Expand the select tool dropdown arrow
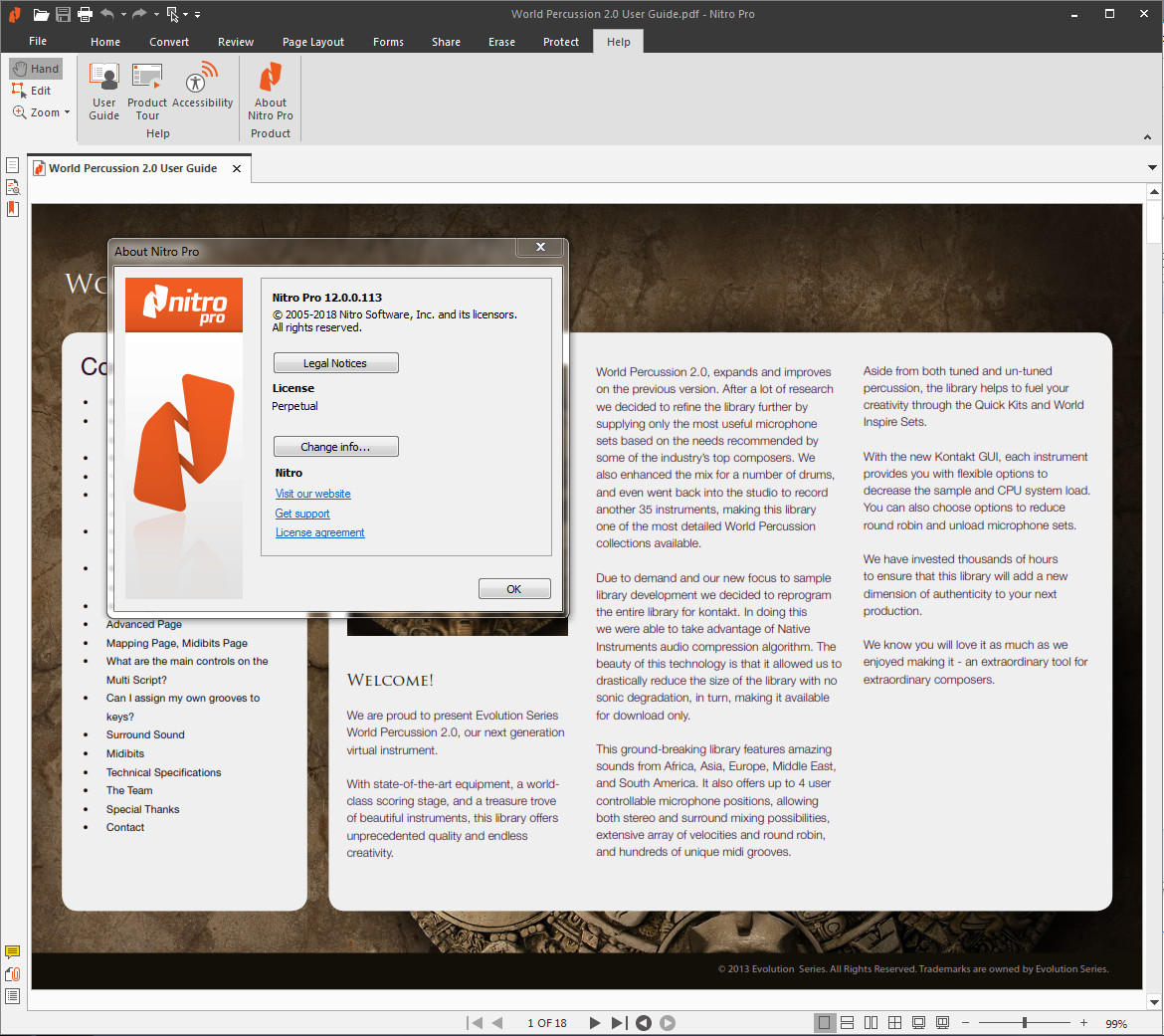 tap(186, 14)
